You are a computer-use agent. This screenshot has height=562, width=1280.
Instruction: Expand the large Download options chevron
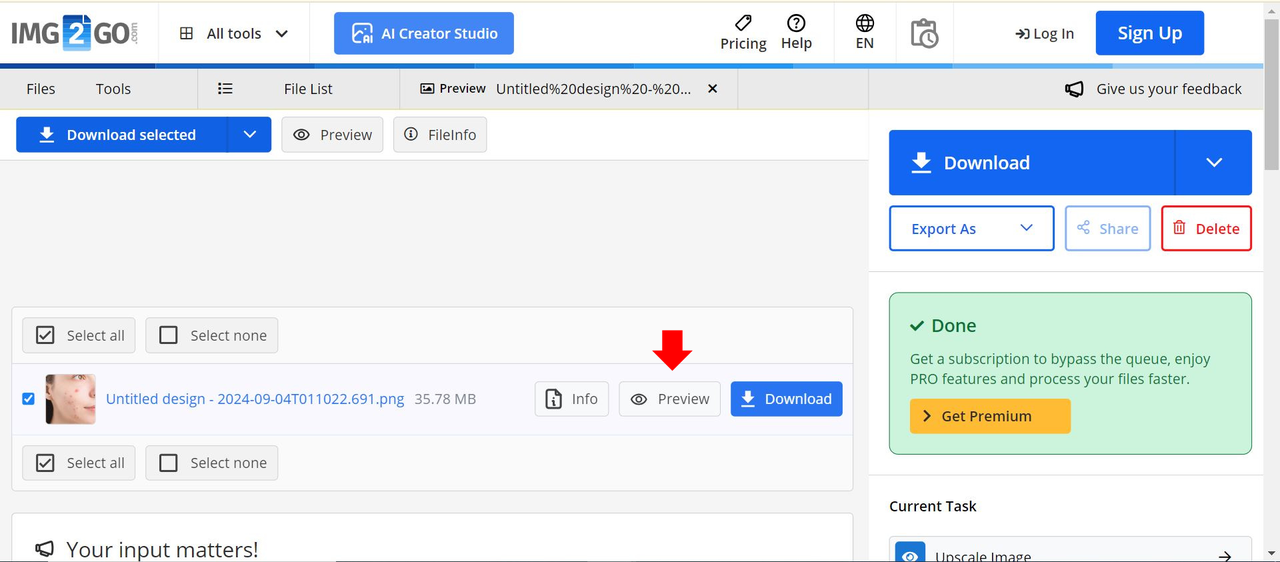click(x=1214, y=163)
